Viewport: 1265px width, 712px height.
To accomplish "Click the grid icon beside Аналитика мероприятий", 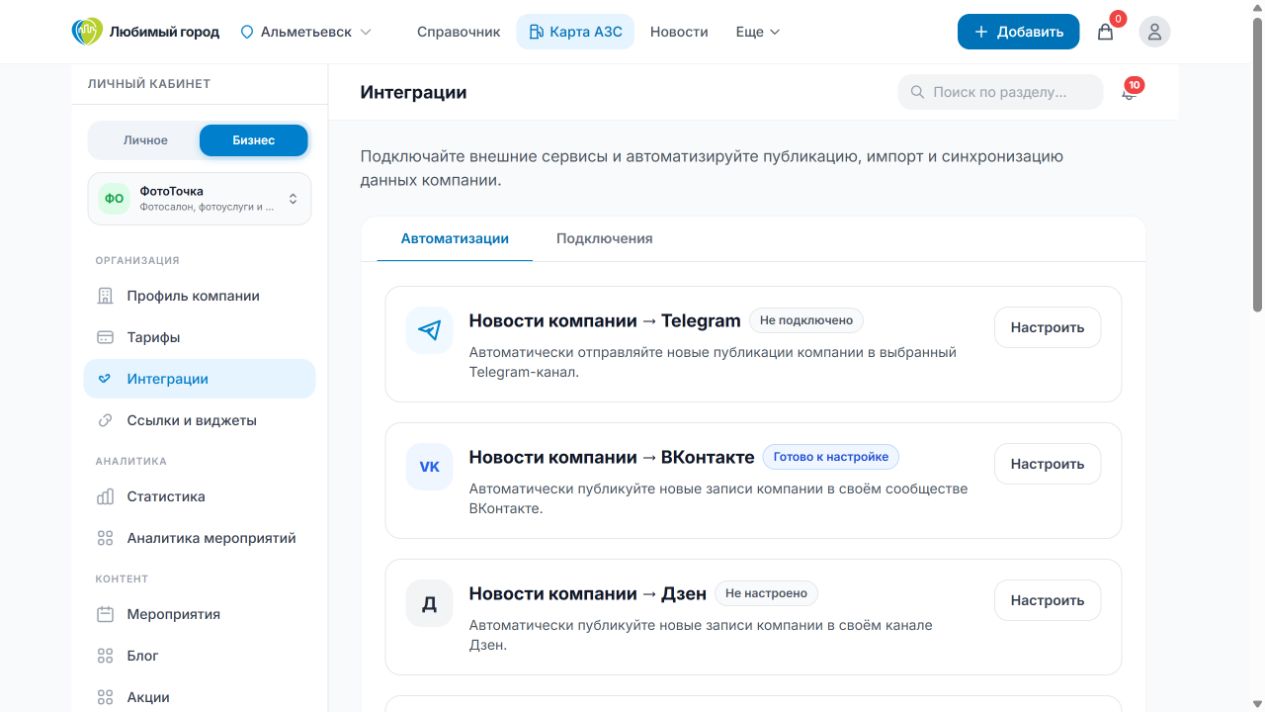I will 105,539.
